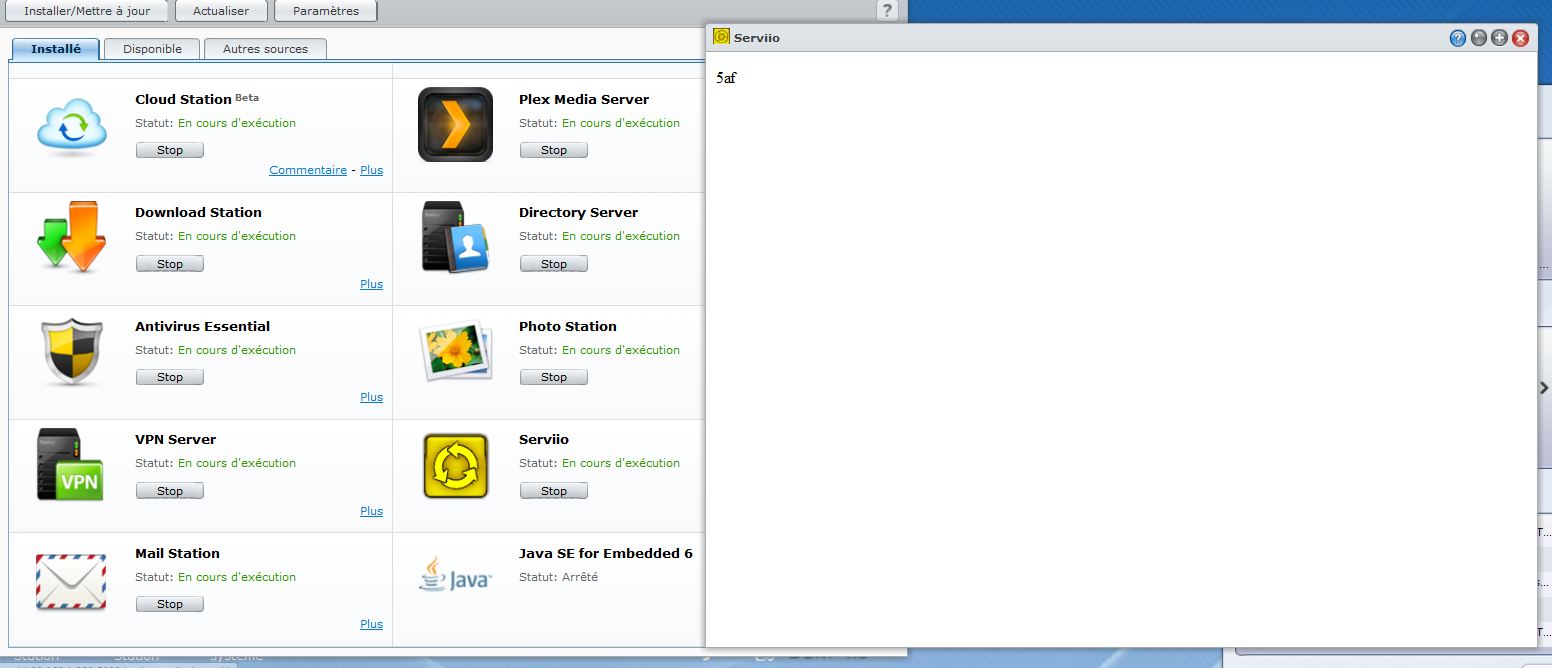Click Plus link under Mail Station
Viewport: 1552px width, 668px height.
(x=371, y=624)
